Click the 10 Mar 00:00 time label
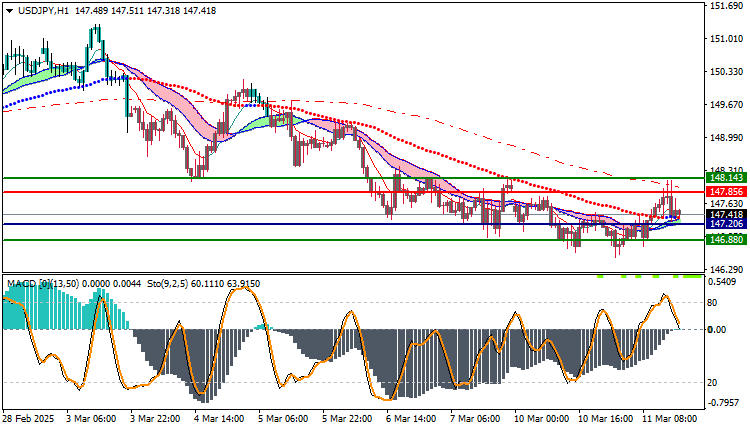The height and width of the screenshot is (430, 750). click(541, 419)
